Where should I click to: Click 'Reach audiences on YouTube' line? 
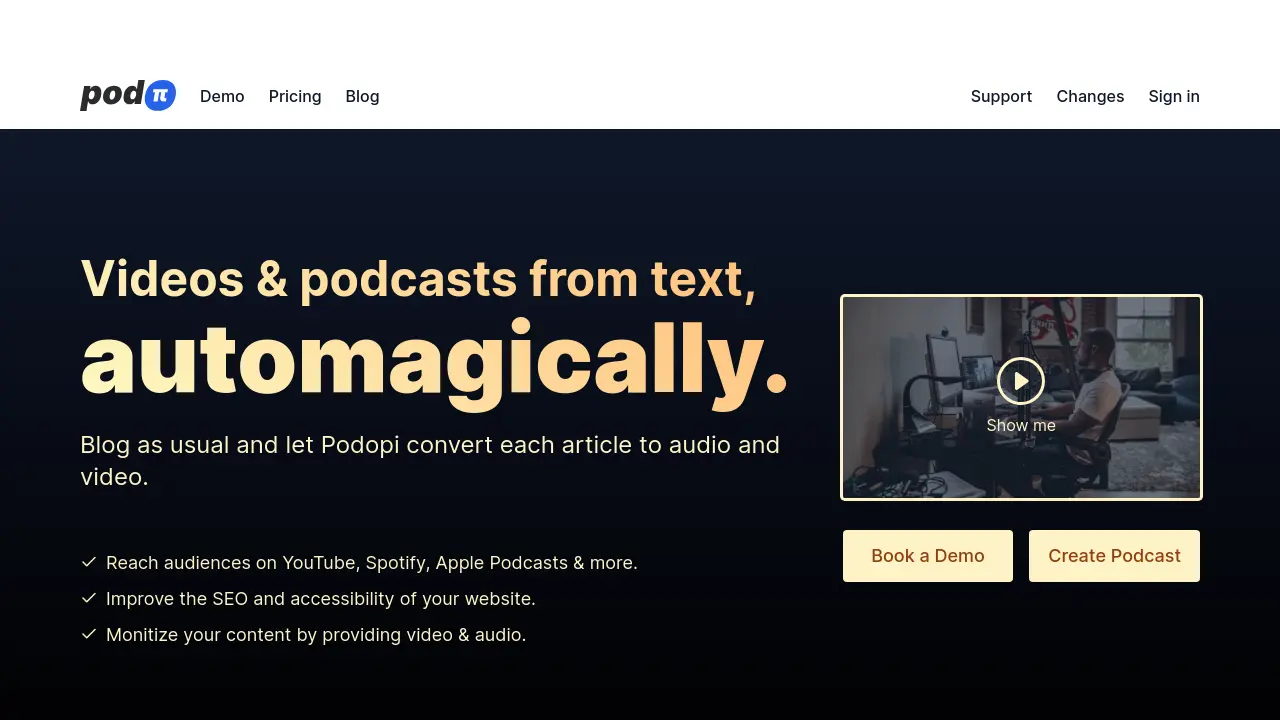[372, 563]
